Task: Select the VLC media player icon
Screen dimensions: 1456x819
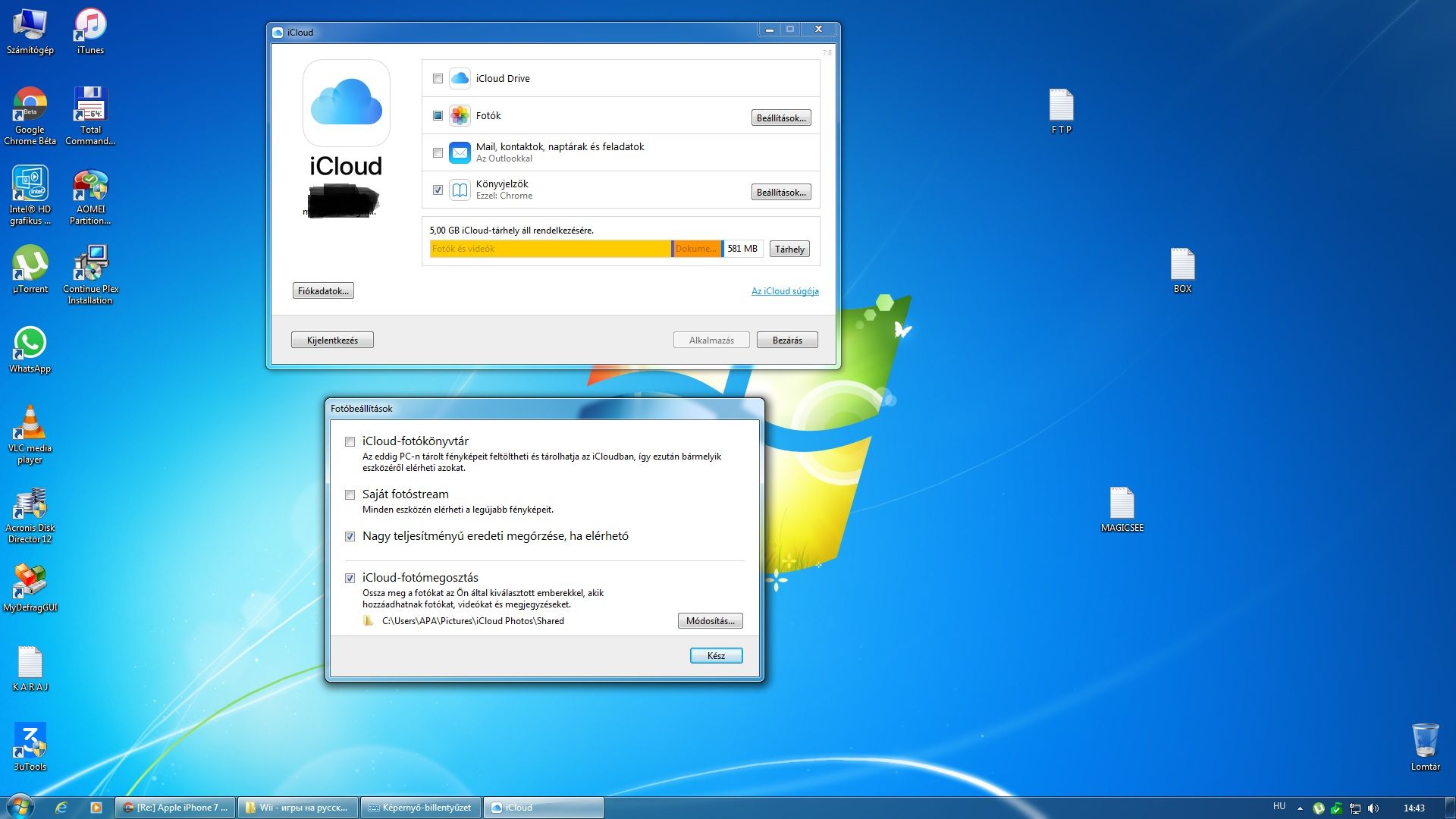Action: tap(30, 434)
